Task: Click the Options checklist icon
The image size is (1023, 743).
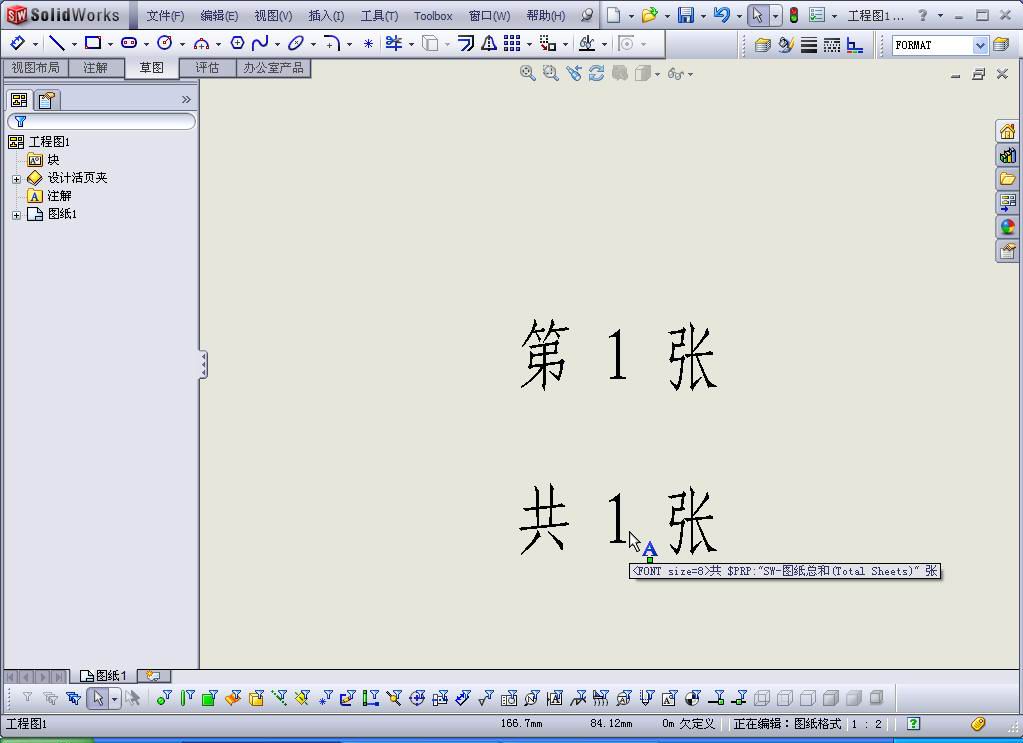Action: click(817, 15)
